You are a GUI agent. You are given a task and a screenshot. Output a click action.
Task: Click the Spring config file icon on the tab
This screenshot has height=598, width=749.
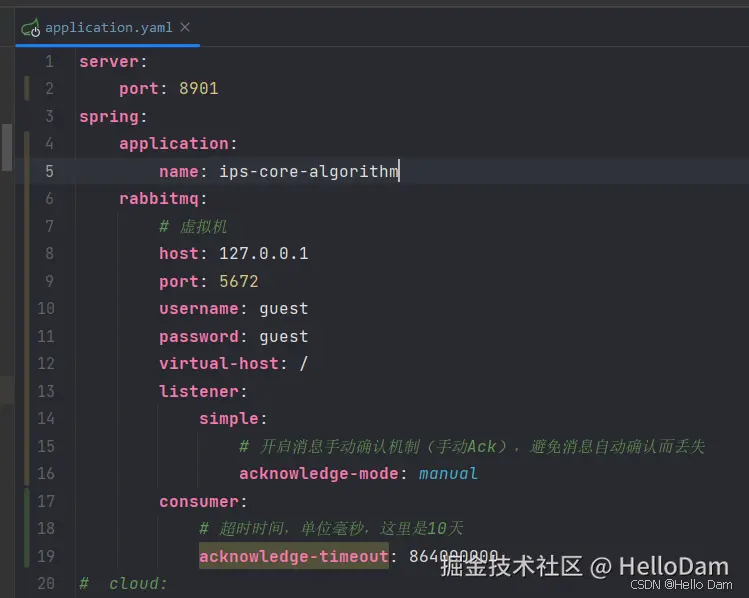(30, 28)
